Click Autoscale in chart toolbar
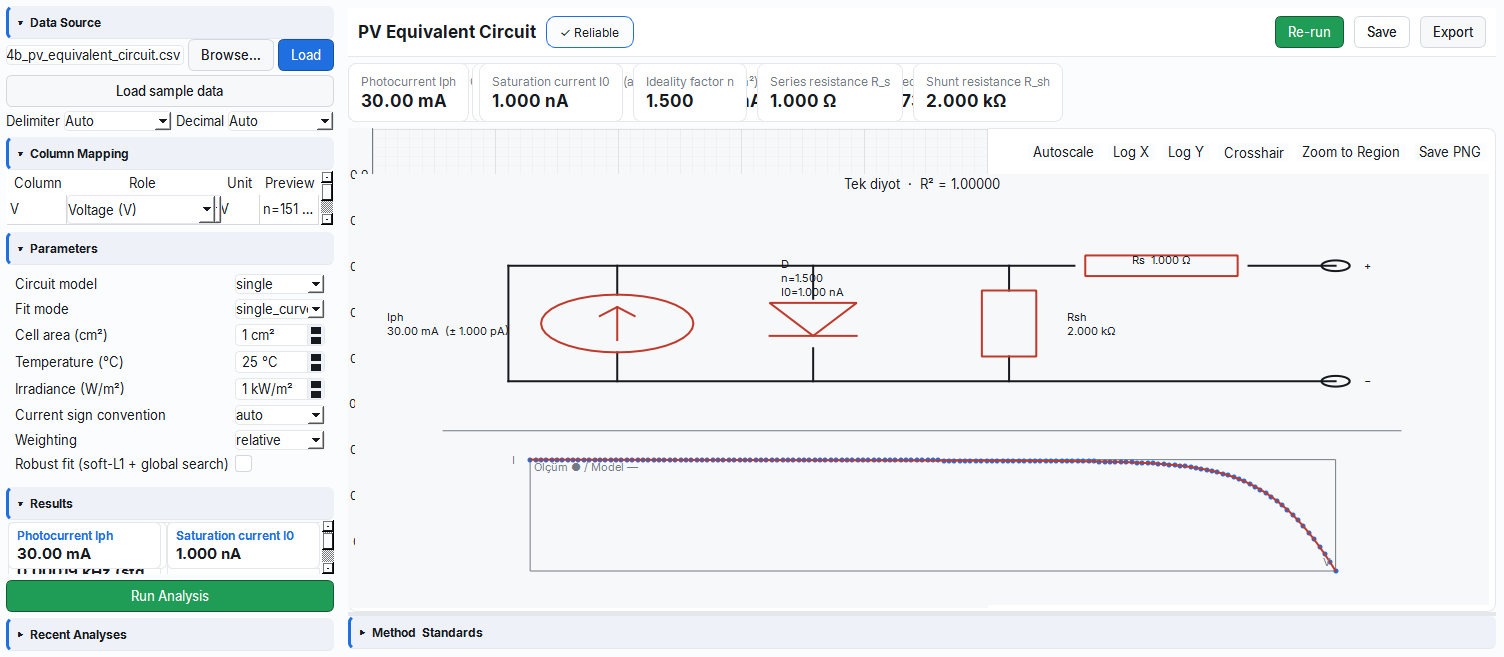 click(x=1063, y=152)
